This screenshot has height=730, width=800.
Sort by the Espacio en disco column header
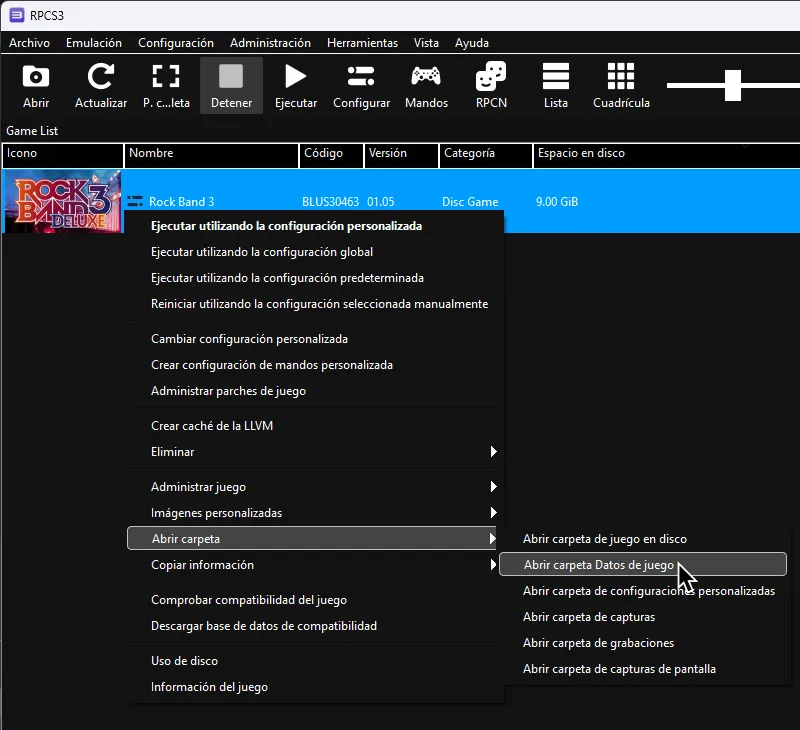pos(666,156)
